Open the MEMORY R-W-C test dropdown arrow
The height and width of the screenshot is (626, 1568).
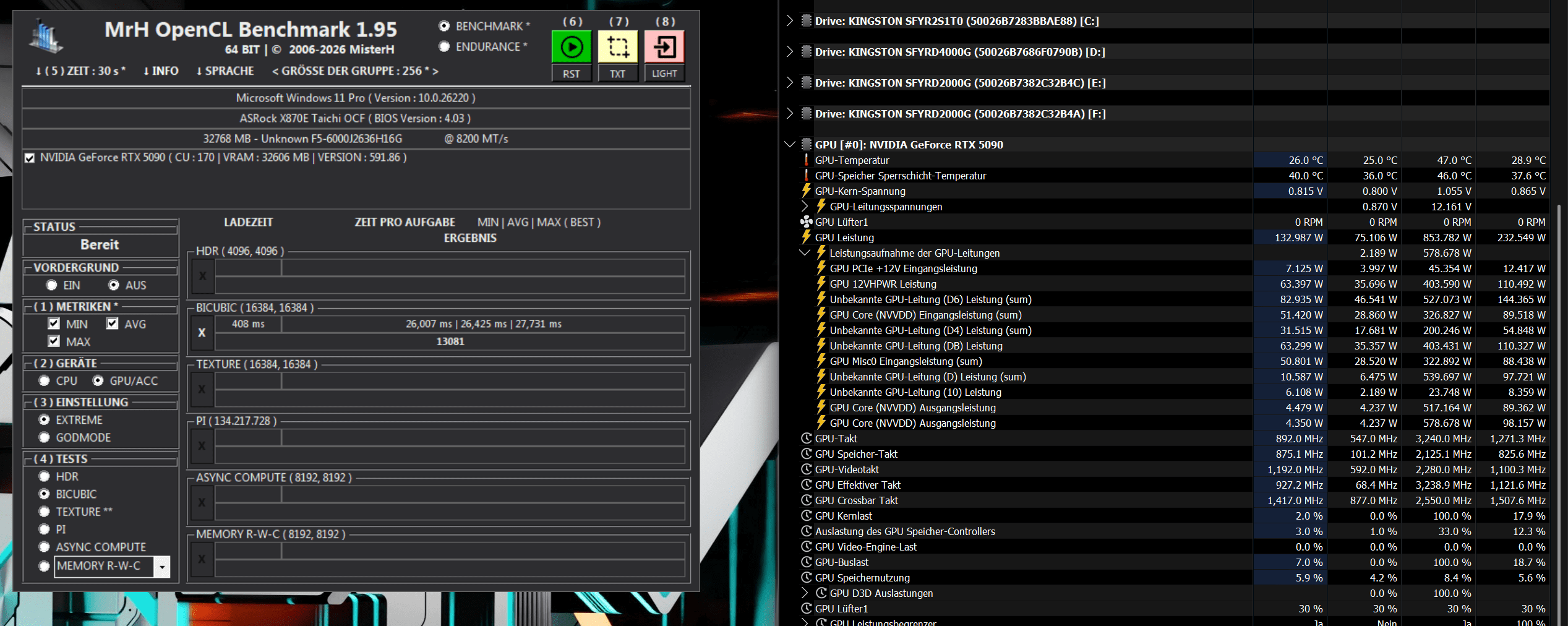162,566
